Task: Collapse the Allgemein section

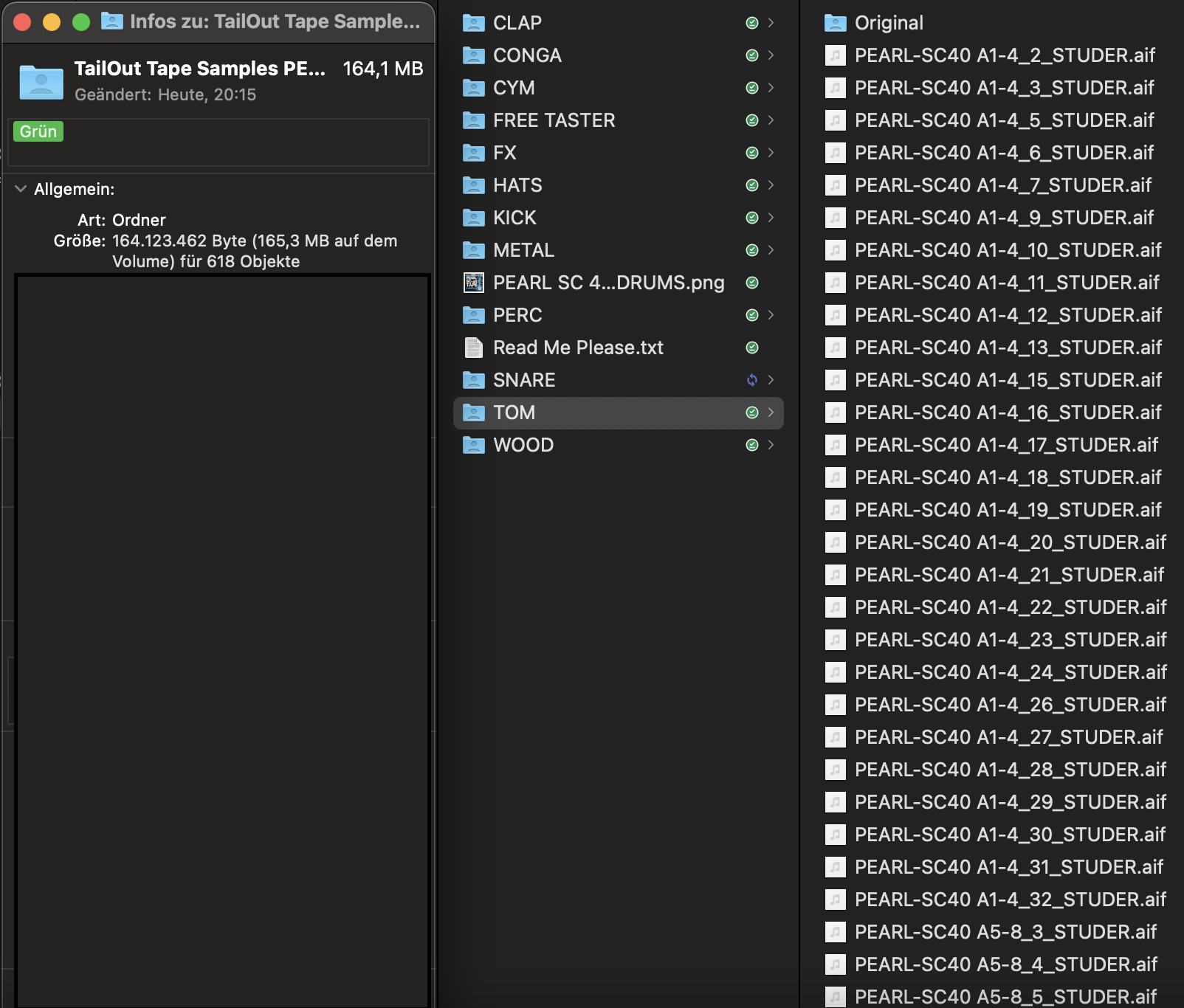Action: (21, 189)
